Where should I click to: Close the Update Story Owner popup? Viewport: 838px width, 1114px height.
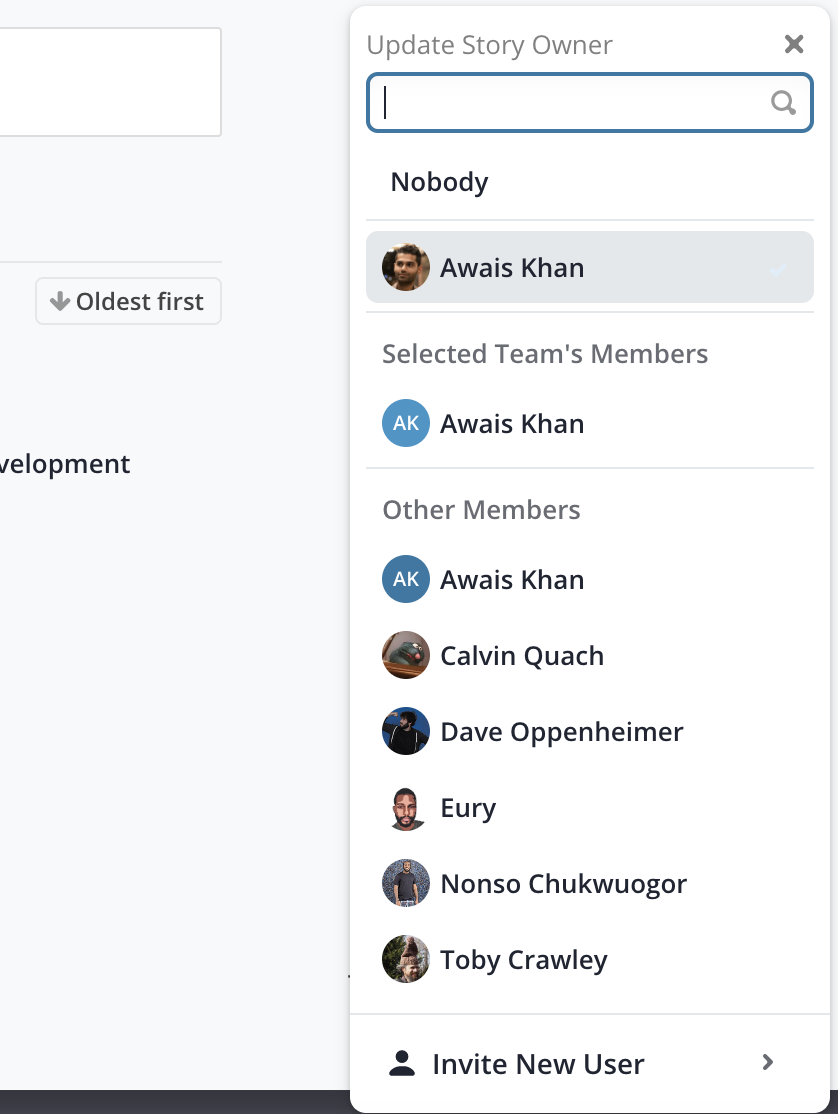pyautogui.click(x=794, y=44)
